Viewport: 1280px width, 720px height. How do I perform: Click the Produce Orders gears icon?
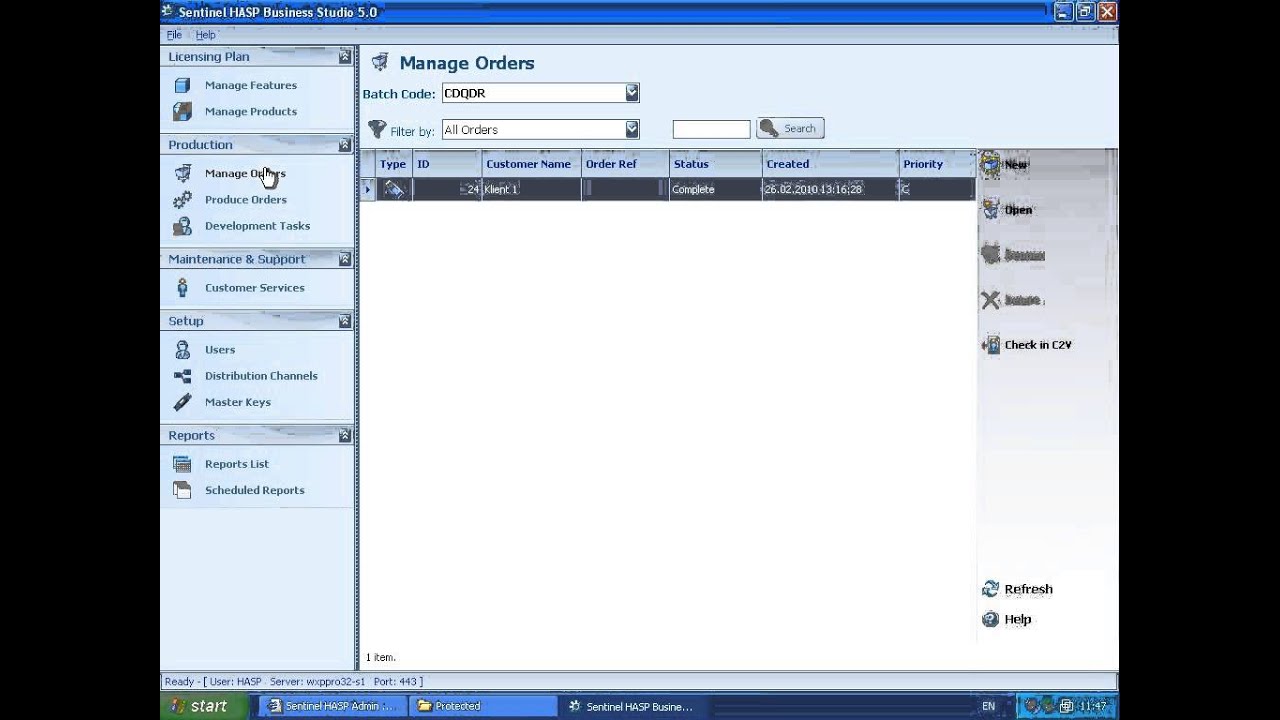pyautogui.click(x=182, y=199)
